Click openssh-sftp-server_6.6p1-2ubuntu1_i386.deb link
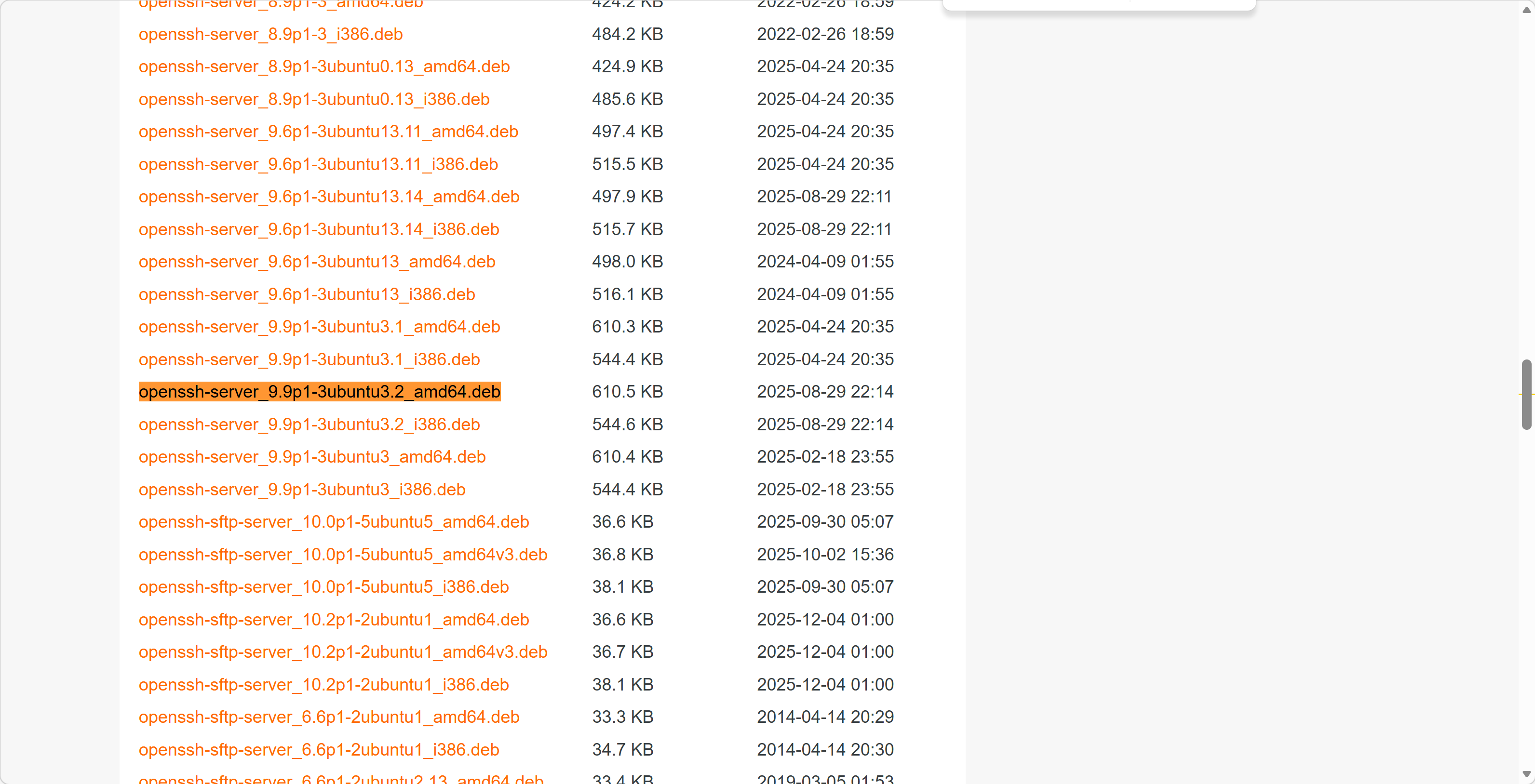The height and width of the screenshot is (784, 1535). 319,749
